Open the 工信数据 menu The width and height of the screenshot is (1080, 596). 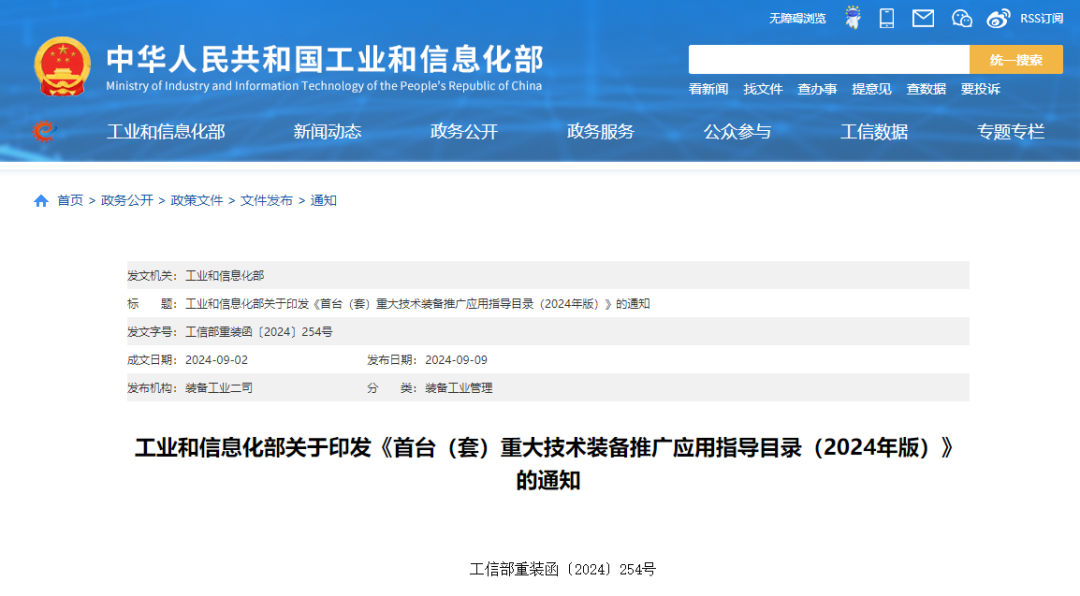coord(873,131)
